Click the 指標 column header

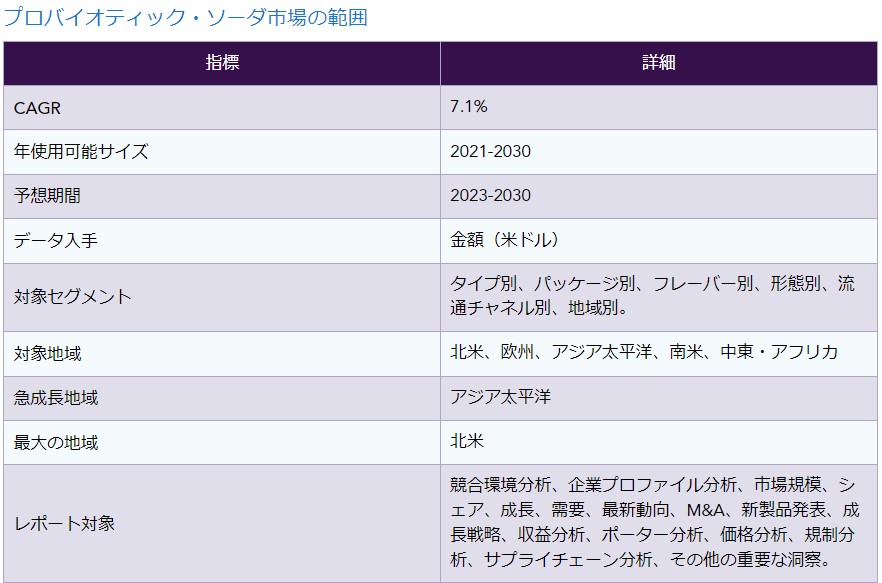pyautogui.click(x=222, y=63)
